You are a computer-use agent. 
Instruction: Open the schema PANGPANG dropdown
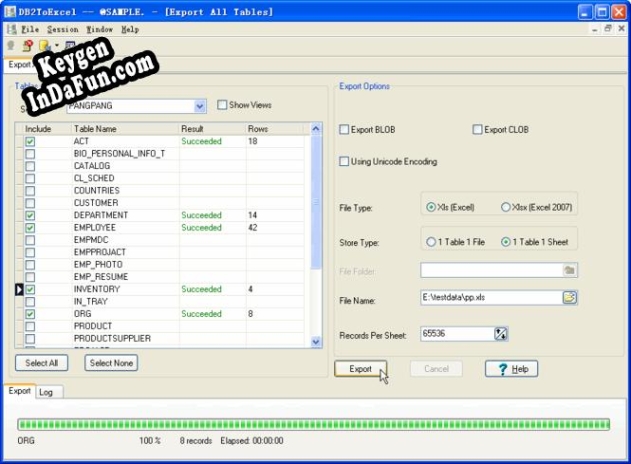(200, 106)
